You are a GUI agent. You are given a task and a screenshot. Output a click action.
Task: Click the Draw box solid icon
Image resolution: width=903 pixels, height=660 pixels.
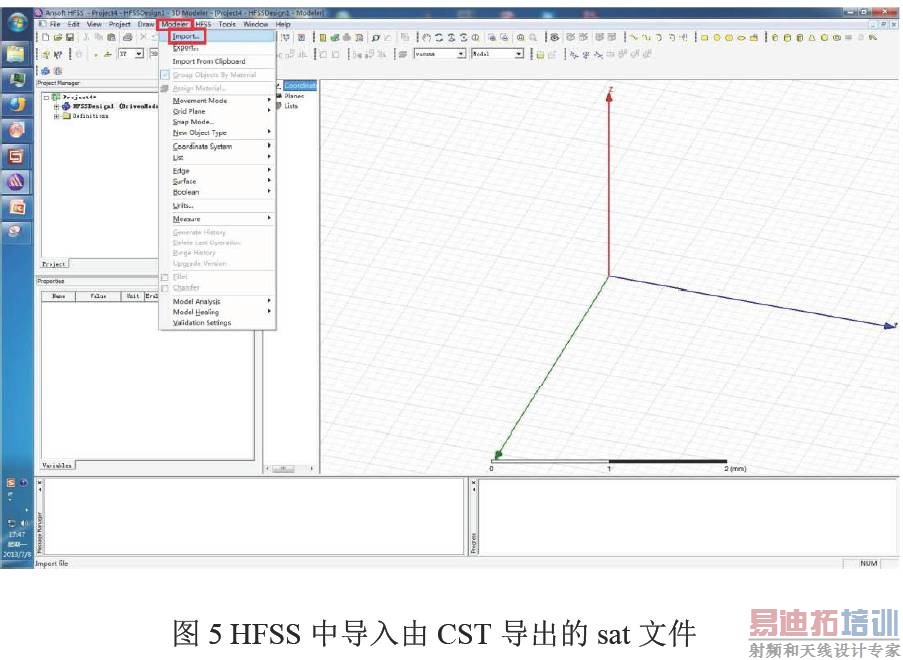[775, 38]
